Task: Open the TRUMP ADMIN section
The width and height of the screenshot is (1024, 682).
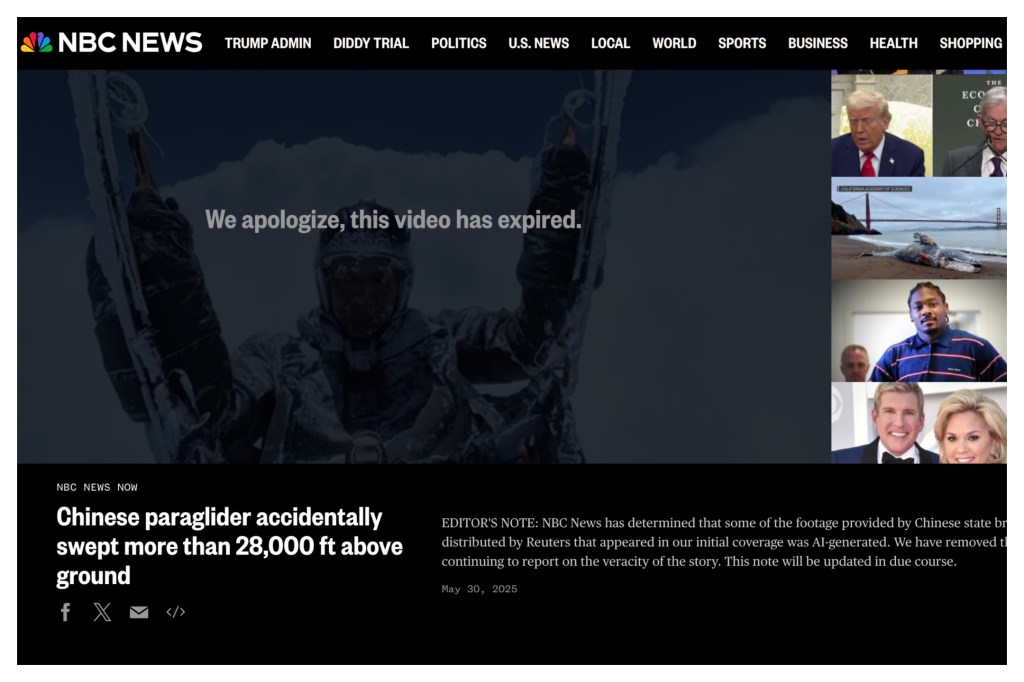Action: 268,43
